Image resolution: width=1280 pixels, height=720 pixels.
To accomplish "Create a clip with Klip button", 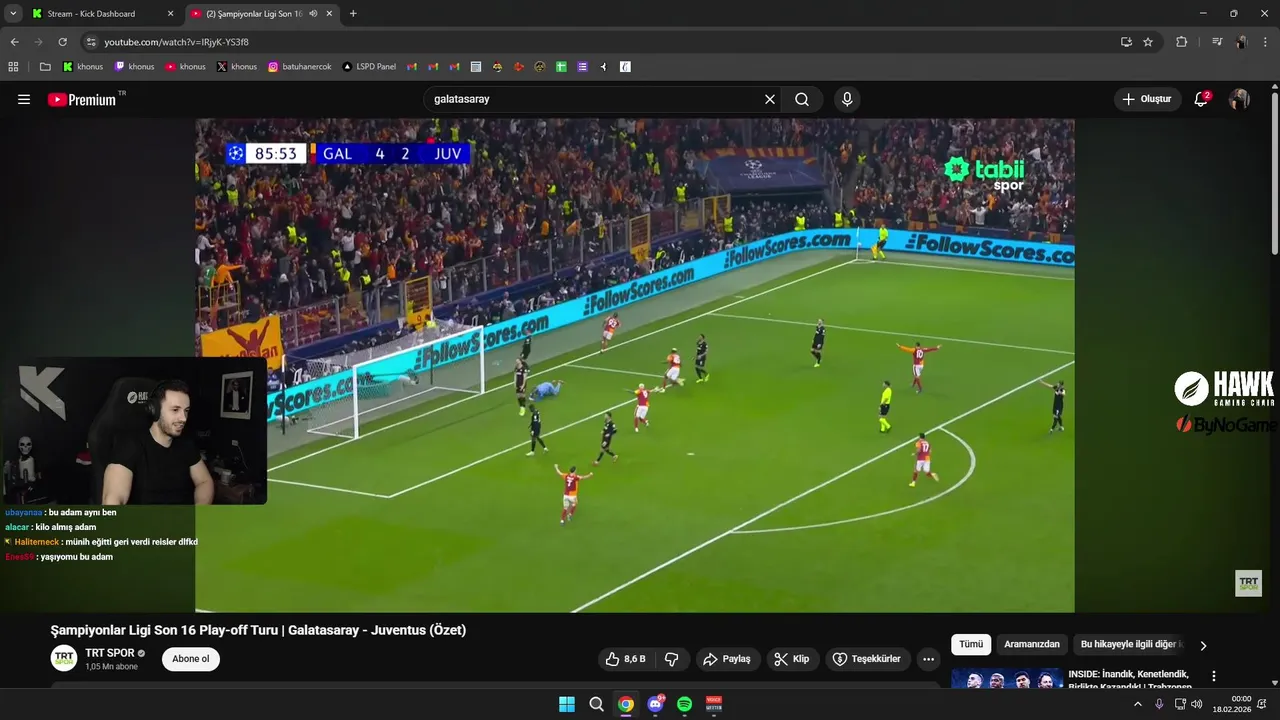I will pyautogui.click(x=792, y=659).
